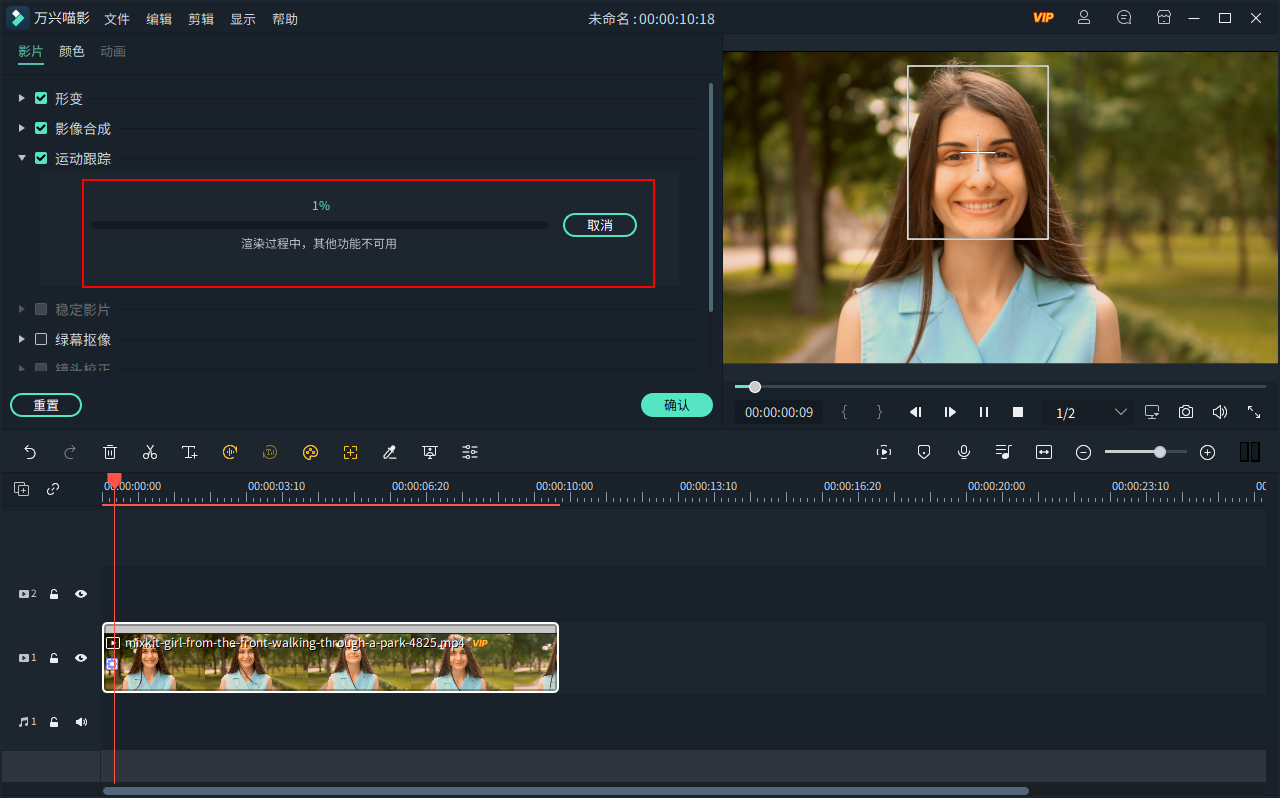Click the timeline zoom slider handle
The image size is (1280, 798).
point(1160,452)
